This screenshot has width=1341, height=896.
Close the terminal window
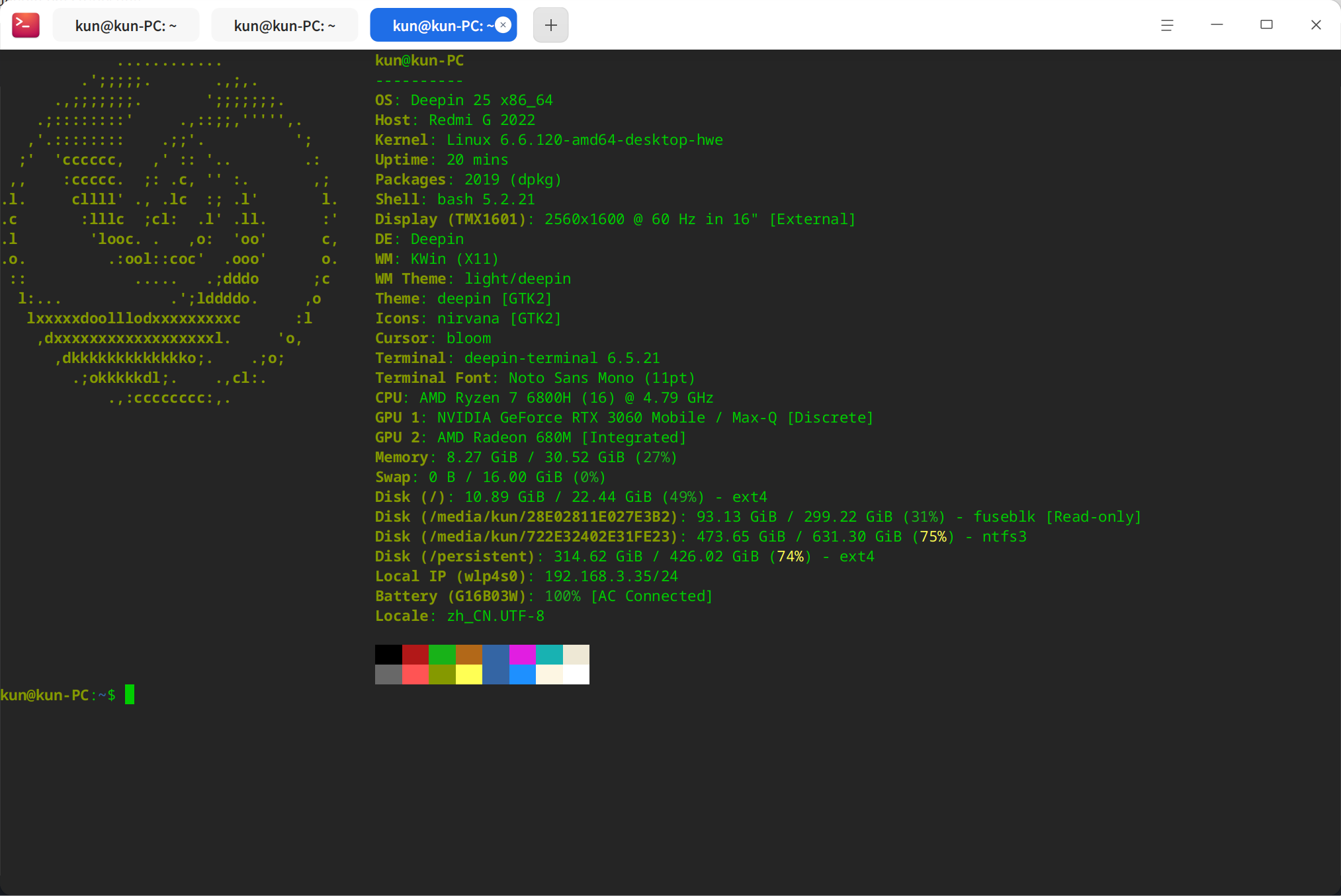pyautogui.click(x=1316, y=25)
